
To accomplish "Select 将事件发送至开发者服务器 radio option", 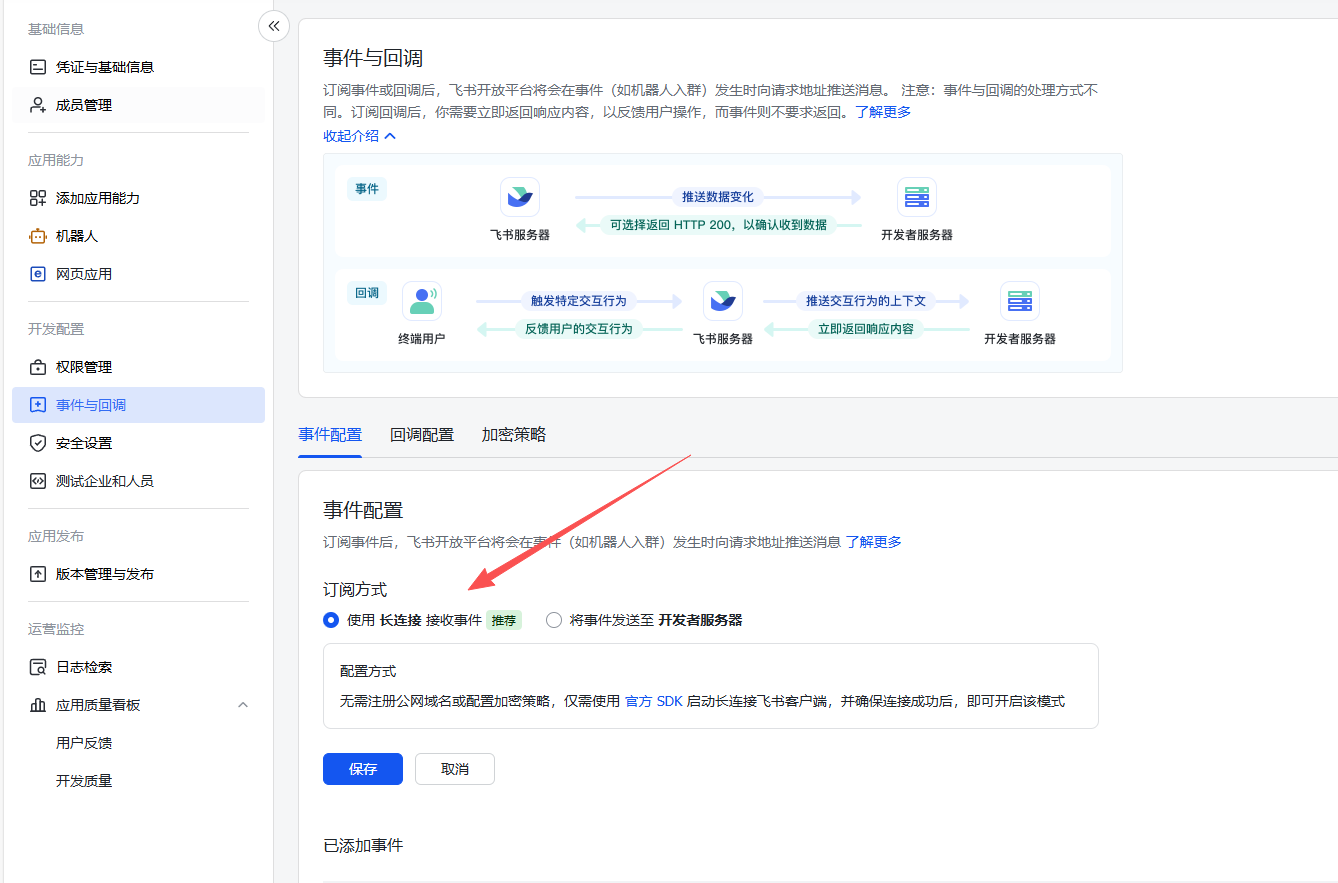I will (x=554, y=620).
